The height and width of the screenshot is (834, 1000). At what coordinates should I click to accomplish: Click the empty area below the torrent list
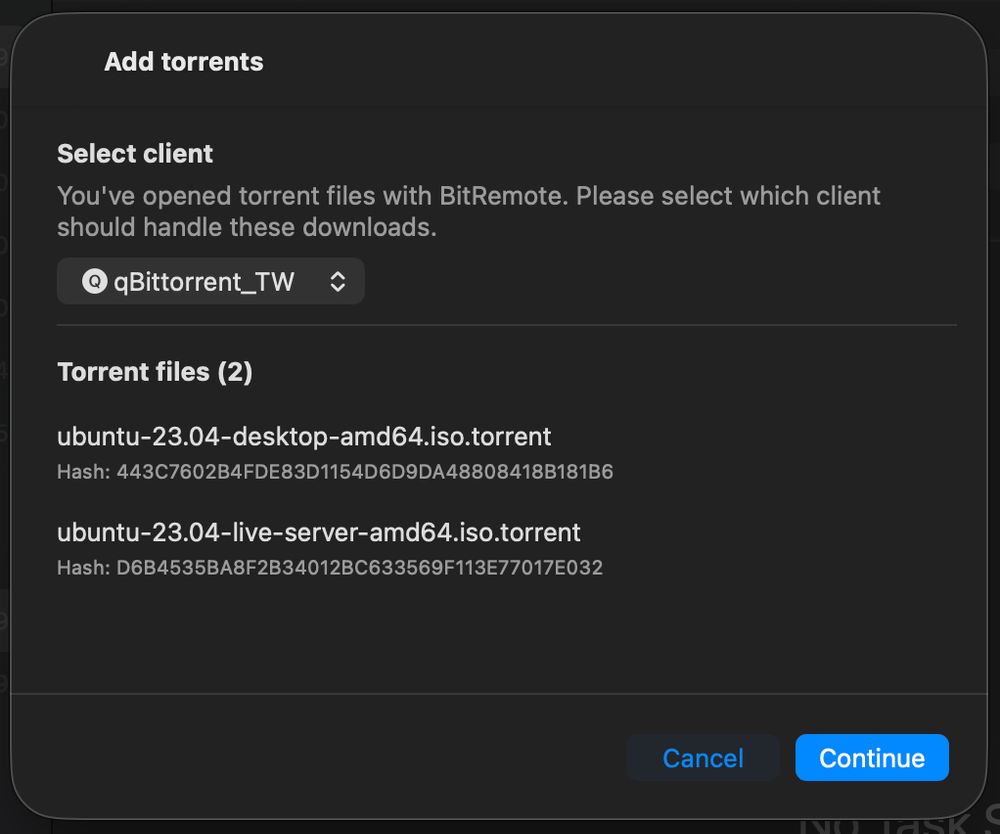click(507, 635)
